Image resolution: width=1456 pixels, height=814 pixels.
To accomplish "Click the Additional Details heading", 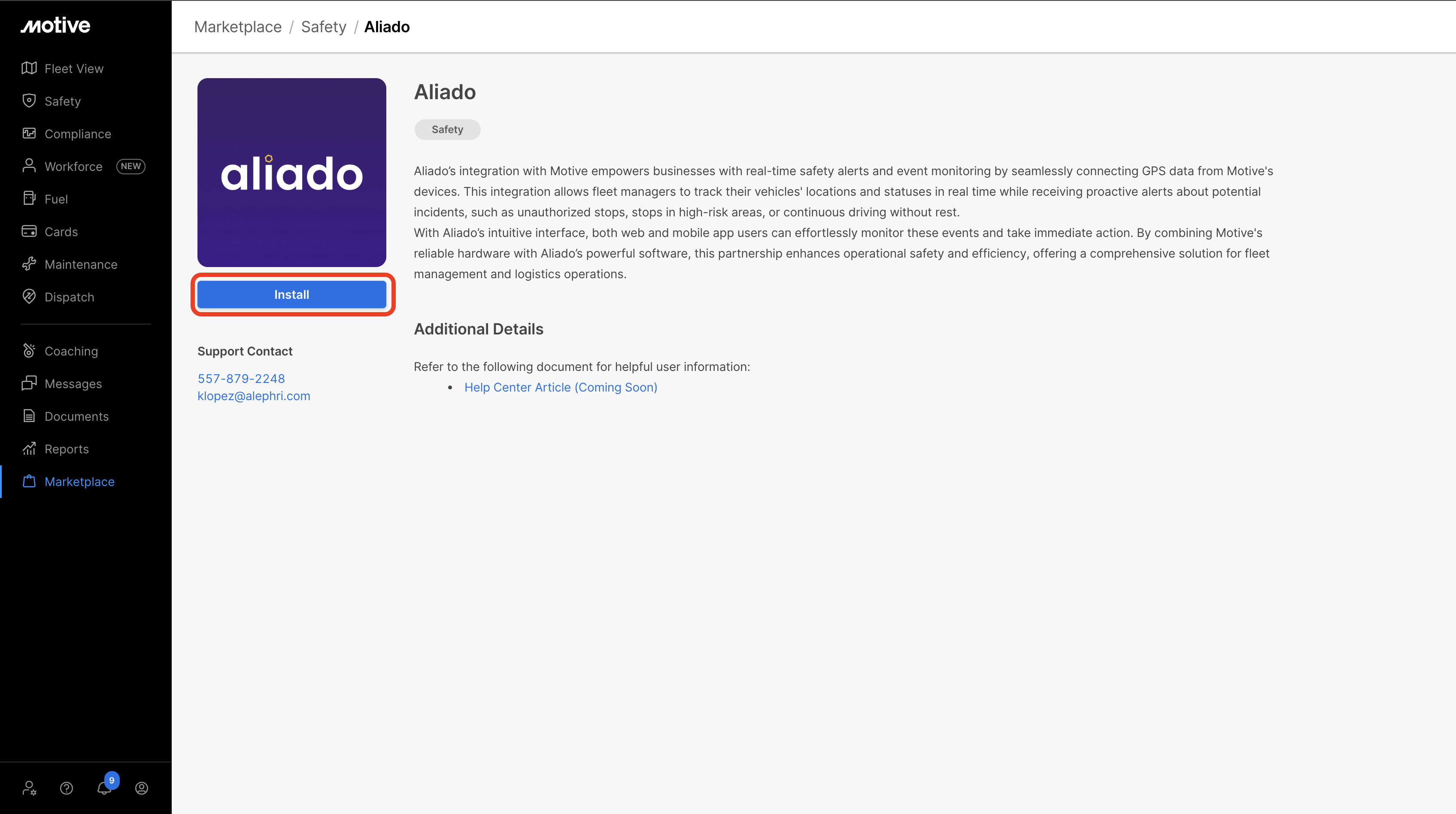I will [x=479, y=329].
